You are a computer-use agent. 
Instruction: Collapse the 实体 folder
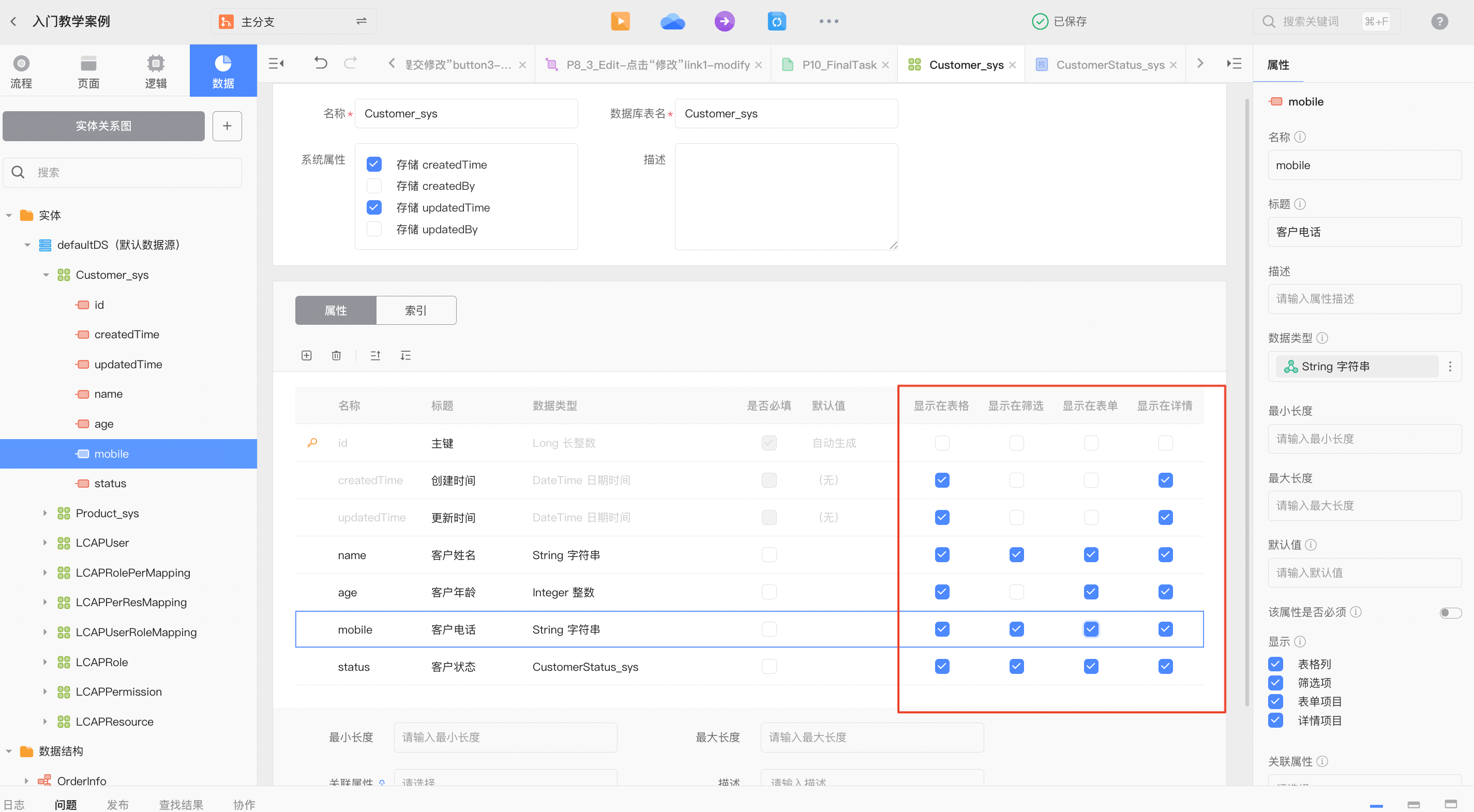9,216
